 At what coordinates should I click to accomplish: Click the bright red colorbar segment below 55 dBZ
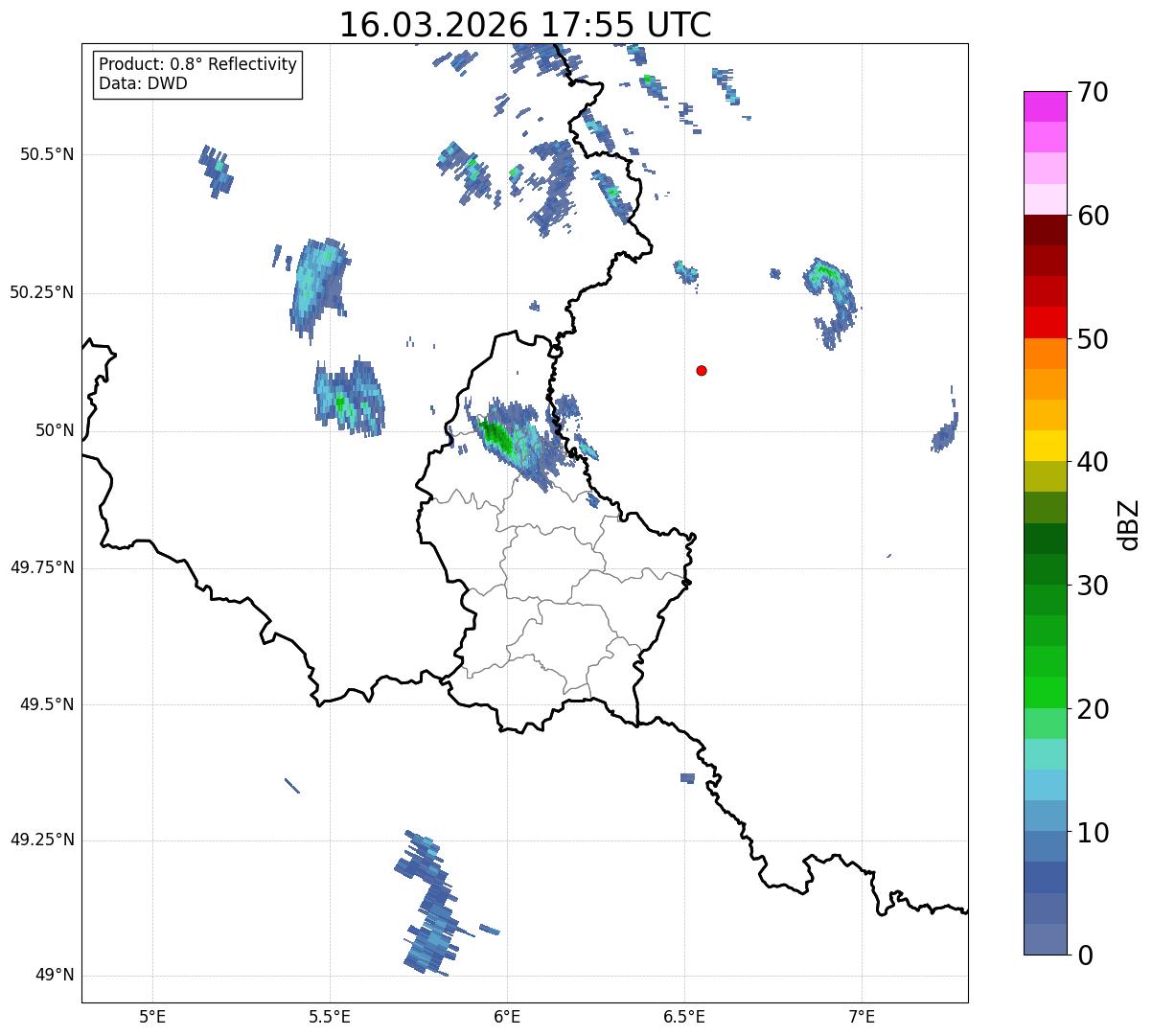(1045, 322)
